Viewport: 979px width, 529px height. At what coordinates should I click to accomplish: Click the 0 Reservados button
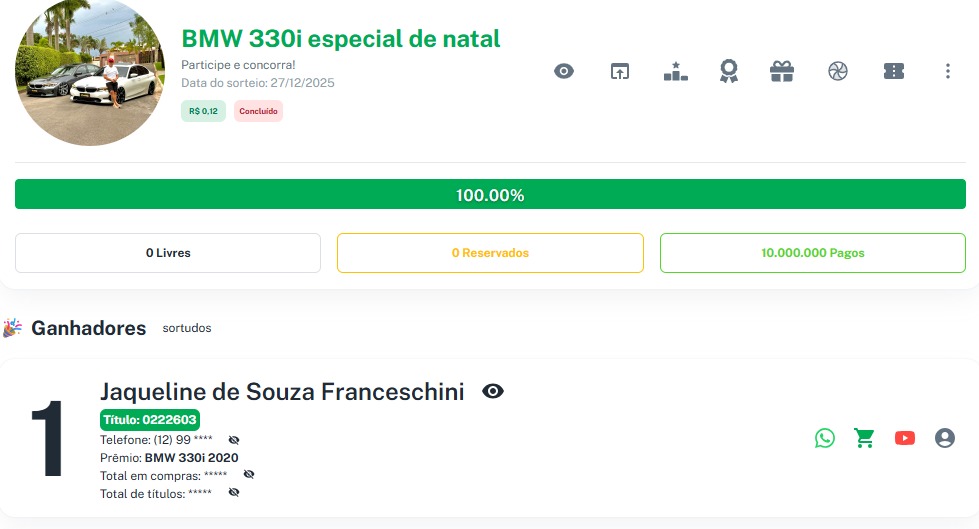pyautogui.click(x=490, y=253)
